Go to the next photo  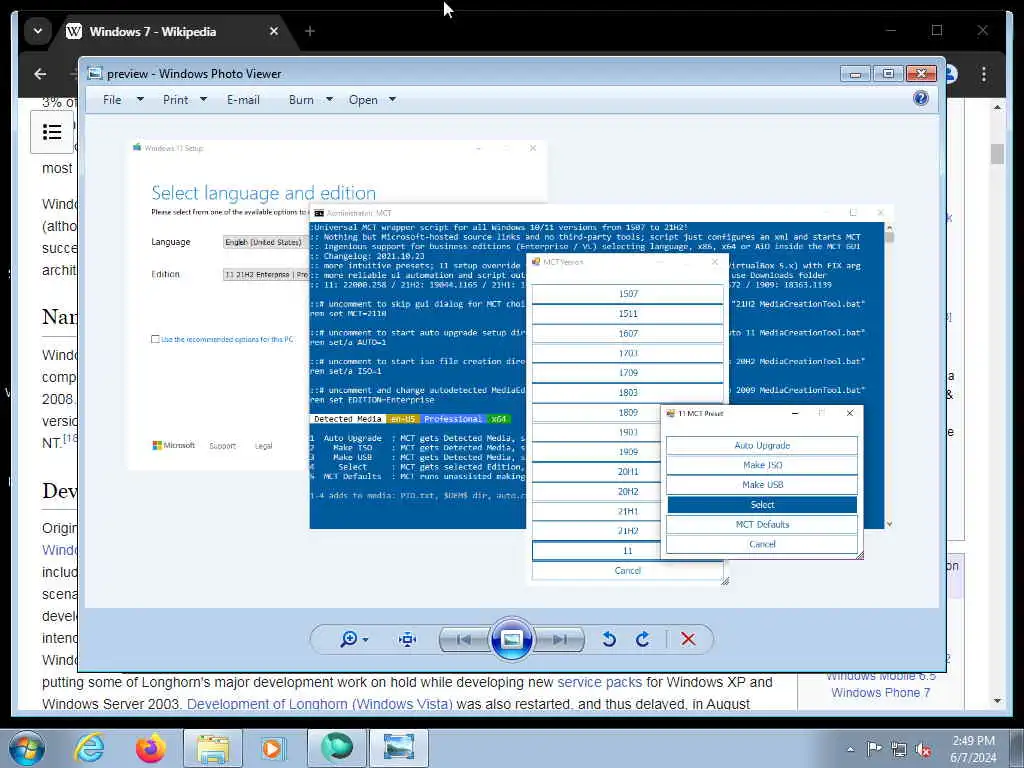pos(560,639)
